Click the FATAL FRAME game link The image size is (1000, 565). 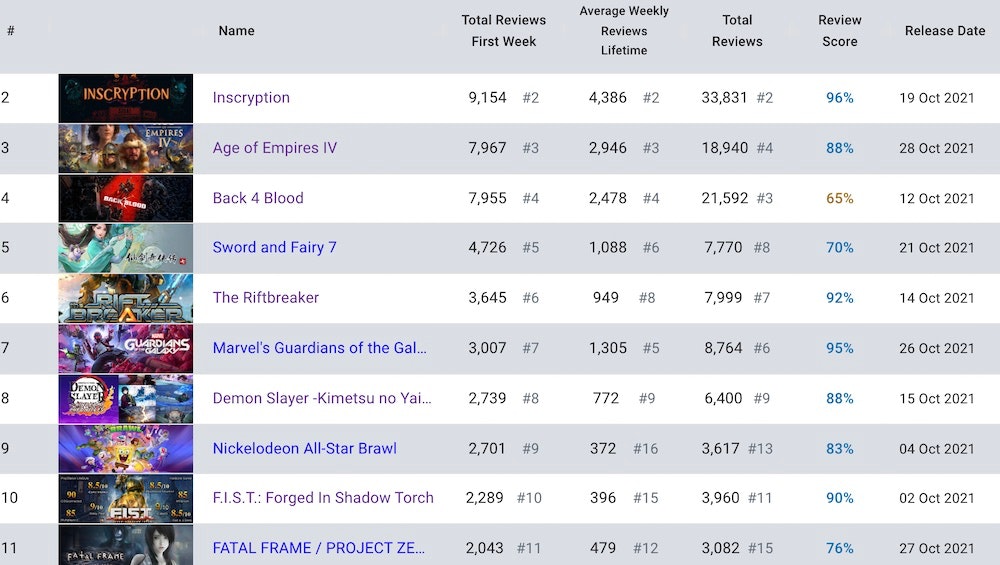(x=319, y=548)
